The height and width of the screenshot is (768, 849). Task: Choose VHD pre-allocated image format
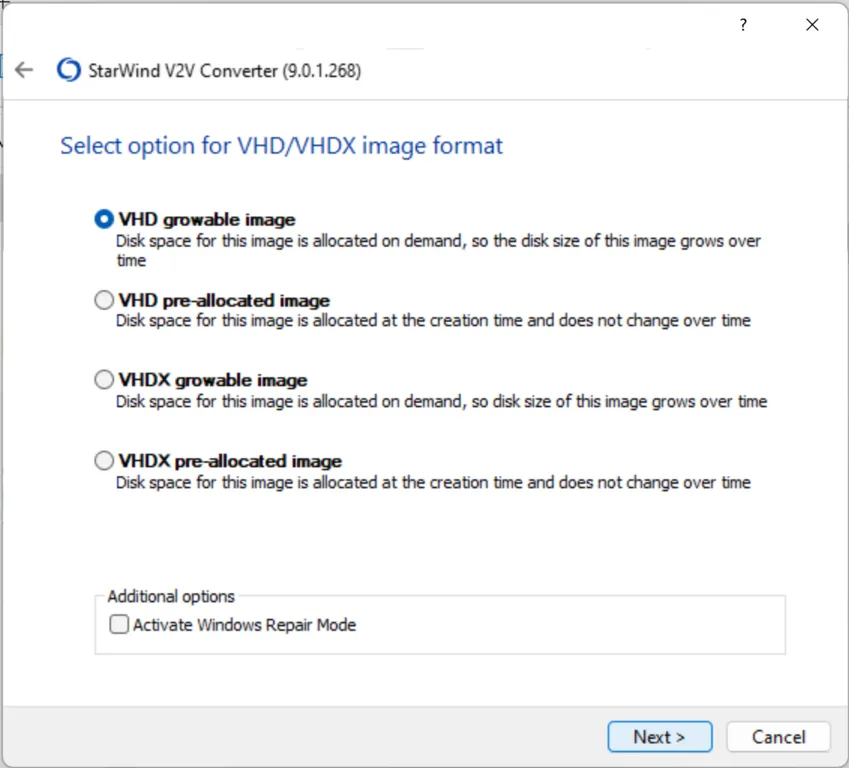104,299
